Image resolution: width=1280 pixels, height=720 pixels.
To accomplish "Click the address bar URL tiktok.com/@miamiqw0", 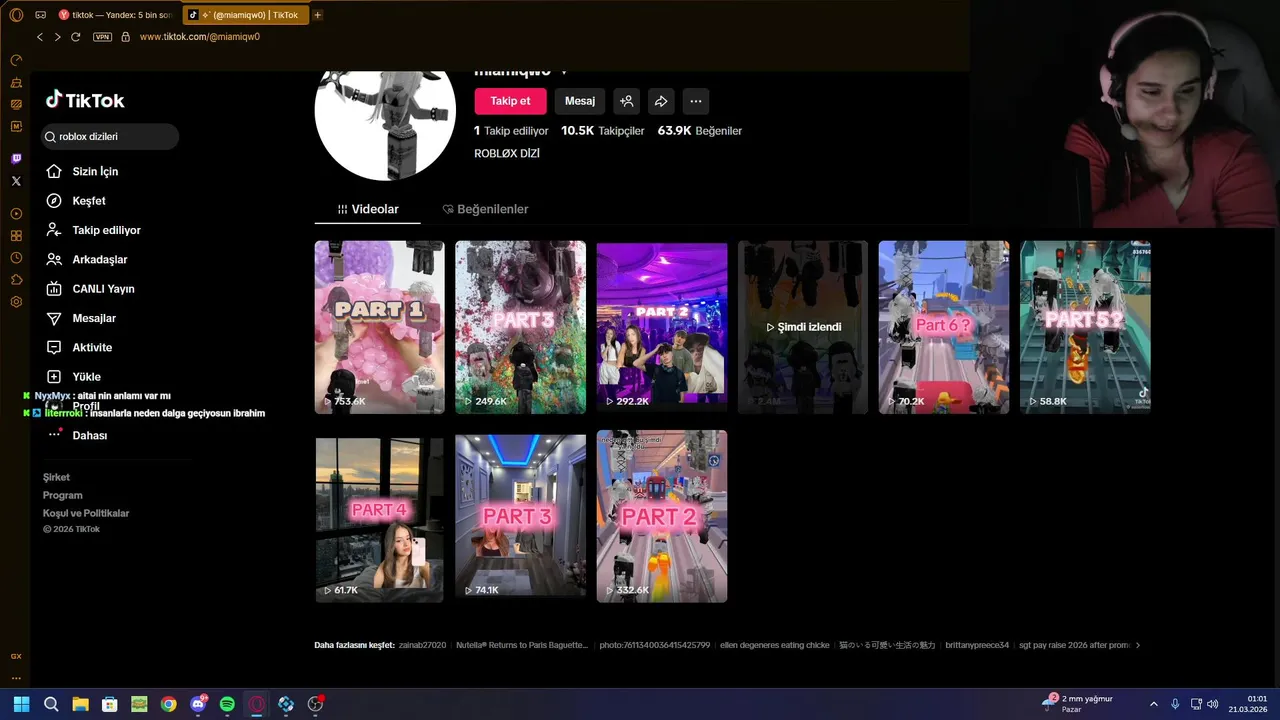I will click(200, 37).
